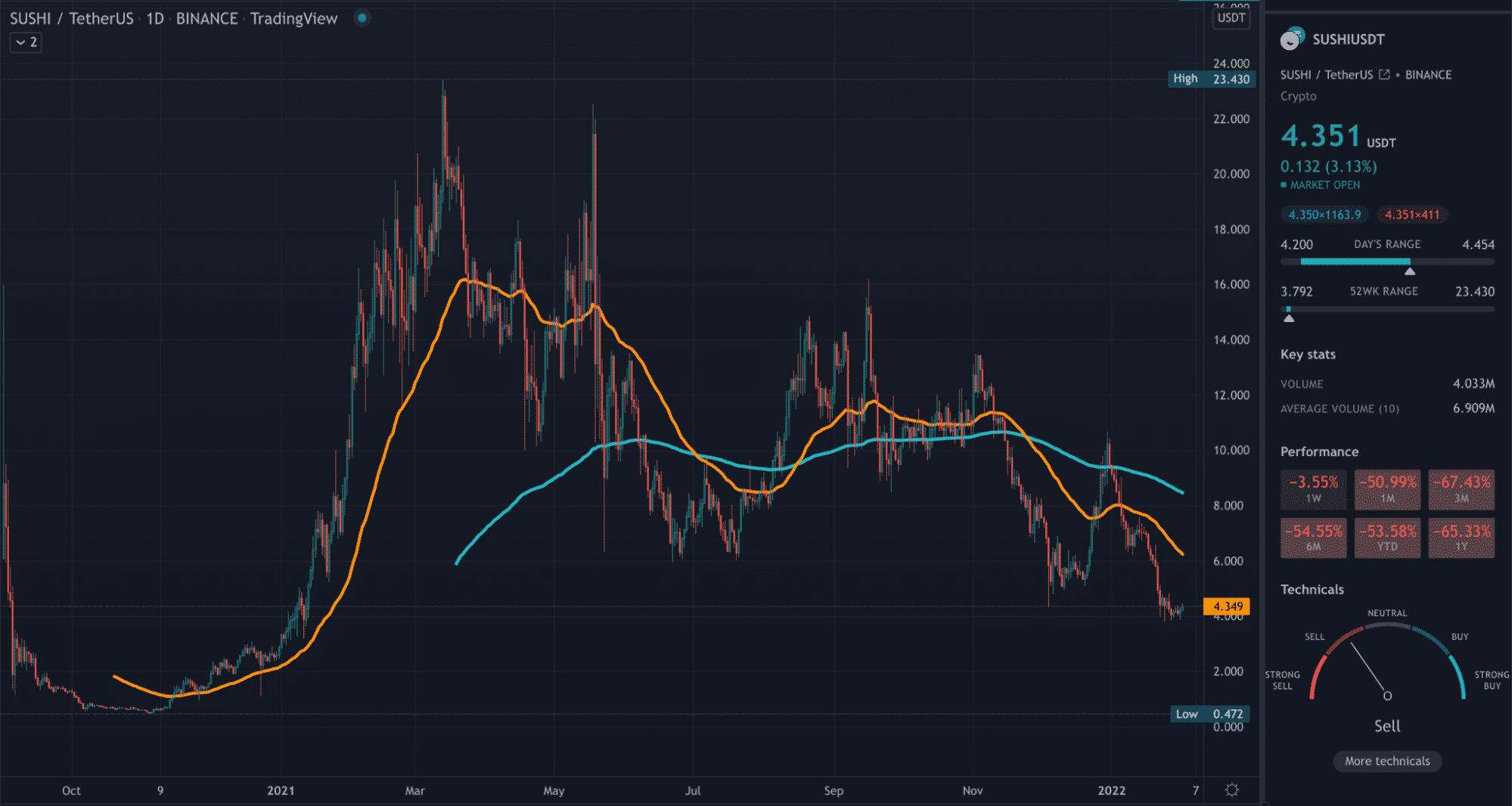Viewport: 1512px width, 806px height.
Task: Click the teal market status dot beside TradingView
Action: tap(362, 18)
